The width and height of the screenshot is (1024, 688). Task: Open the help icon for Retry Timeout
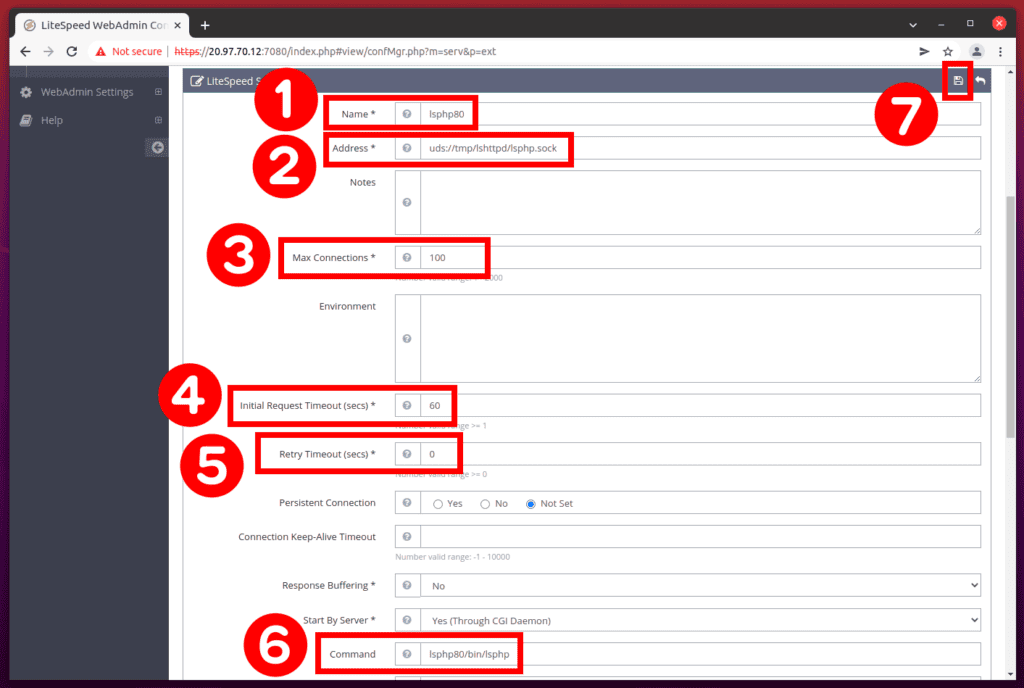[407, 454]
